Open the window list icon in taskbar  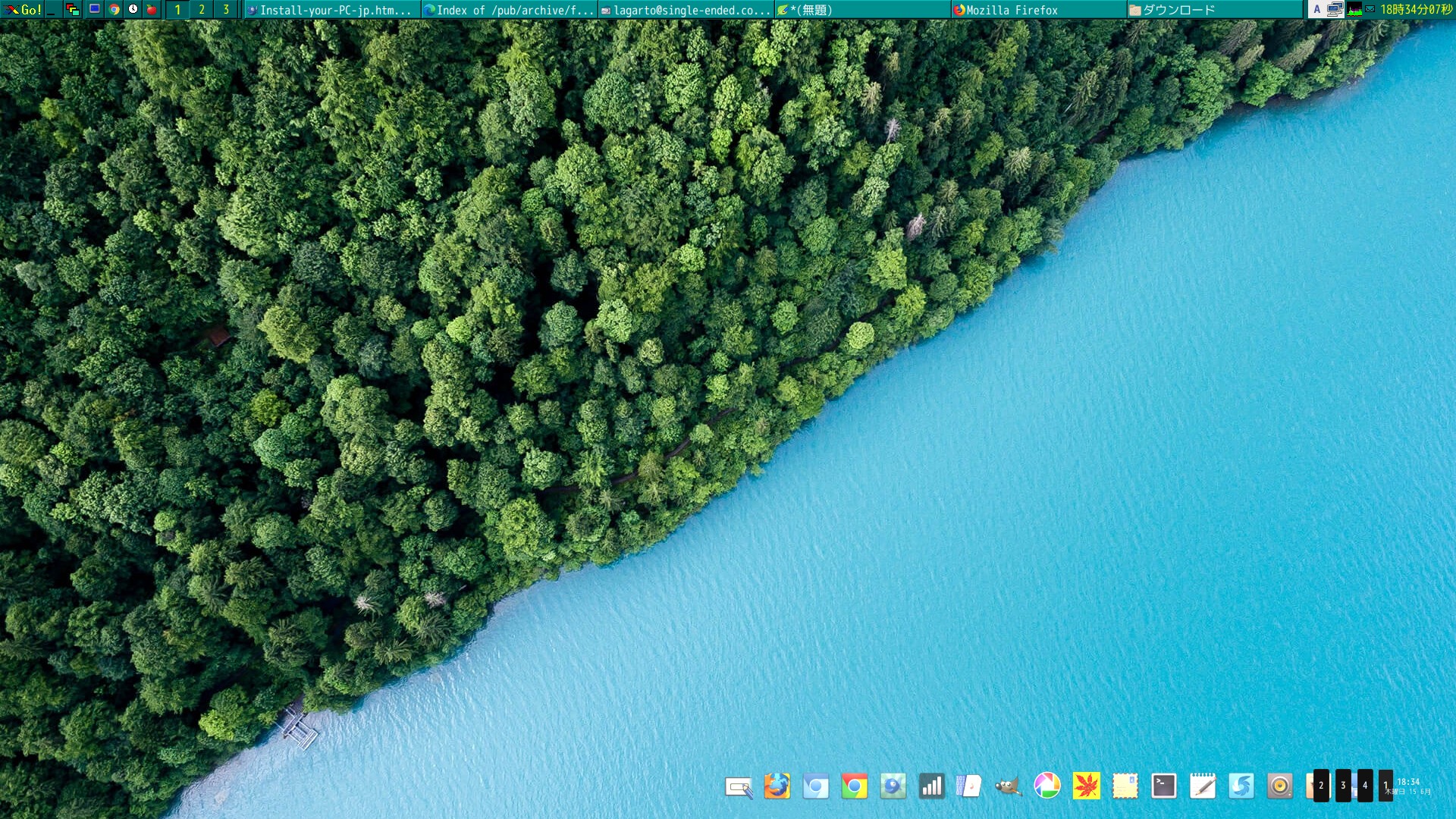point(73,10)
